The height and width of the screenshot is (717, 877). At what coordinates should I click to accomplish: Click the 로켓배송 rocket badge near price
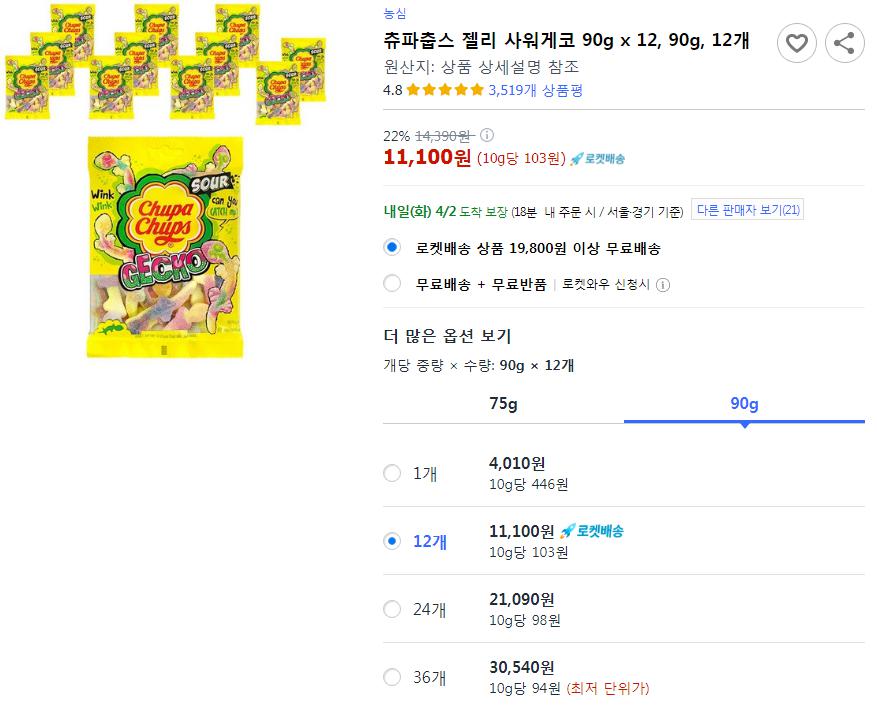click(597, 158)
